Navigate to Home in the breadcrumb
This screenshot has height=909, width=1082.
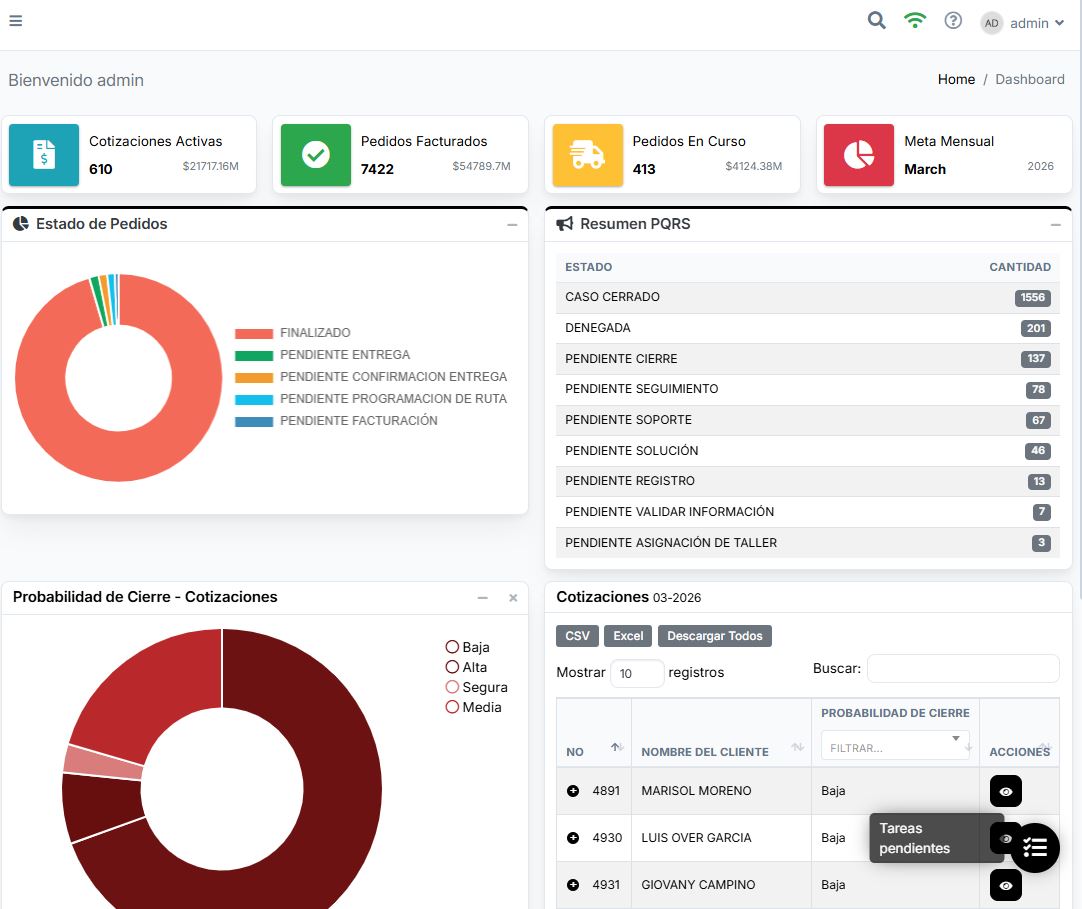(956, 79)
